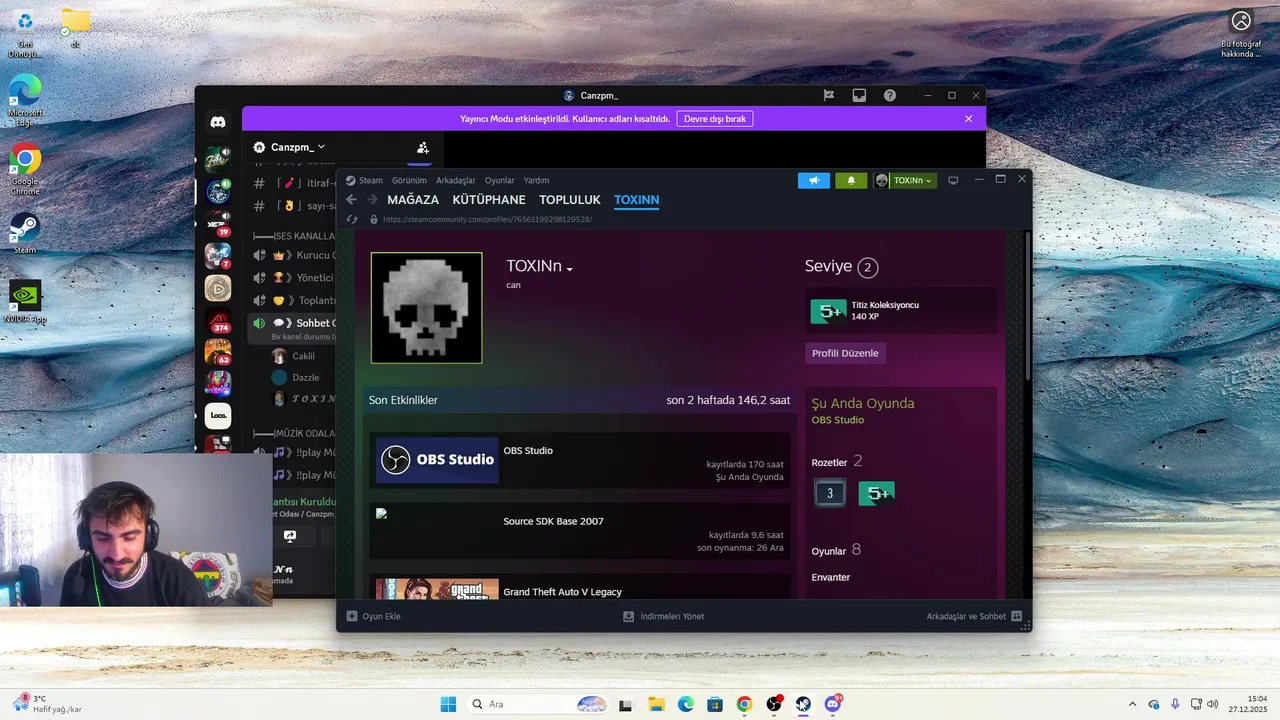This screenshot has width=1280, height=720.
Task: Click the Steam page vertical scrollbar
Action: pos(1027,305)
